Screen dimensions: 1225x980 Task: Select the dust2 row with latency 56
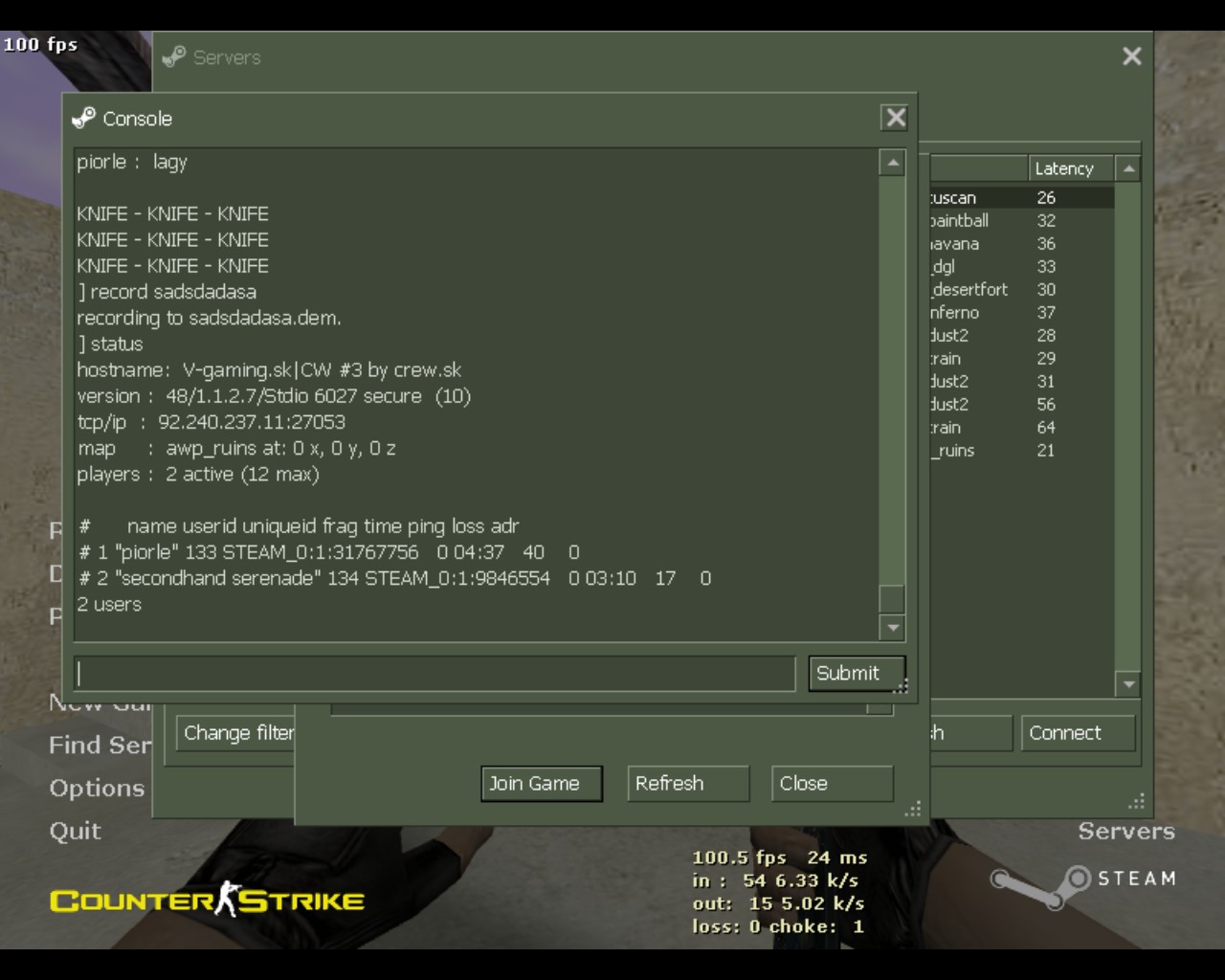pyautogui.click(x=1021, y=404)
